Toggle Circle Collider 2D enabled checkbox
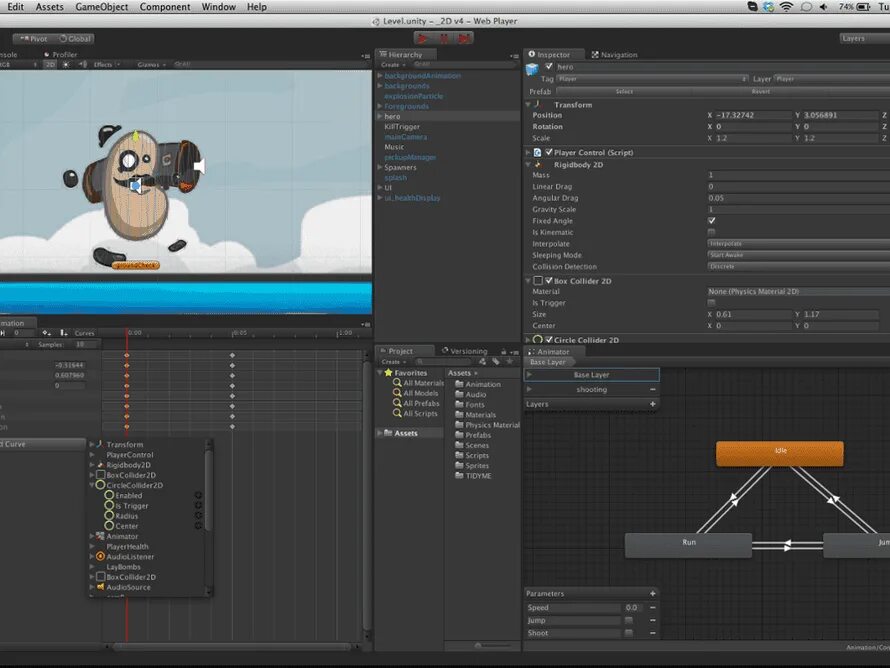The height and width of the screenshot is (668, 890). [549, 339]
